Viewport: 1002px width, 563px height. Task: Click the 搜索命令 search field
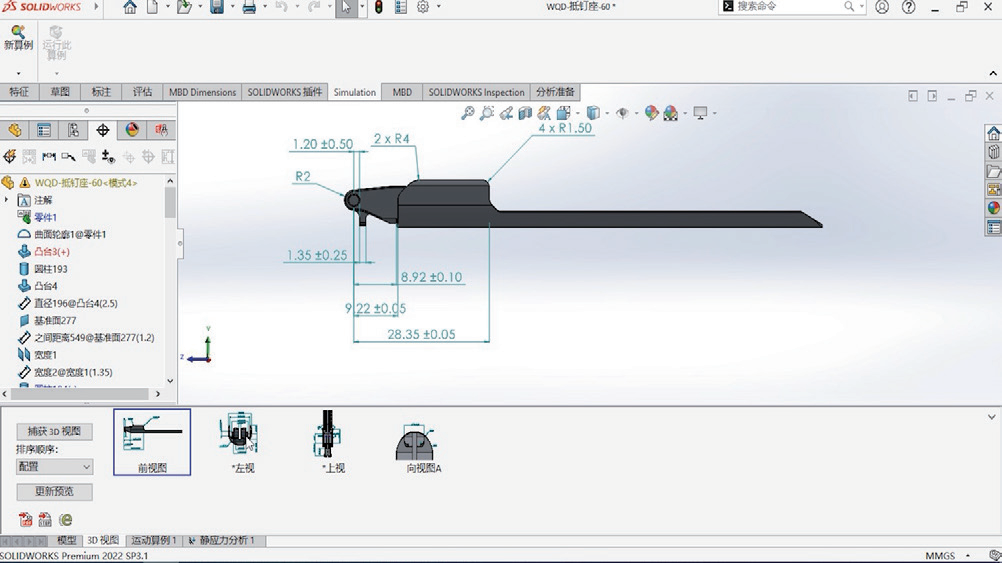(790, 7)
